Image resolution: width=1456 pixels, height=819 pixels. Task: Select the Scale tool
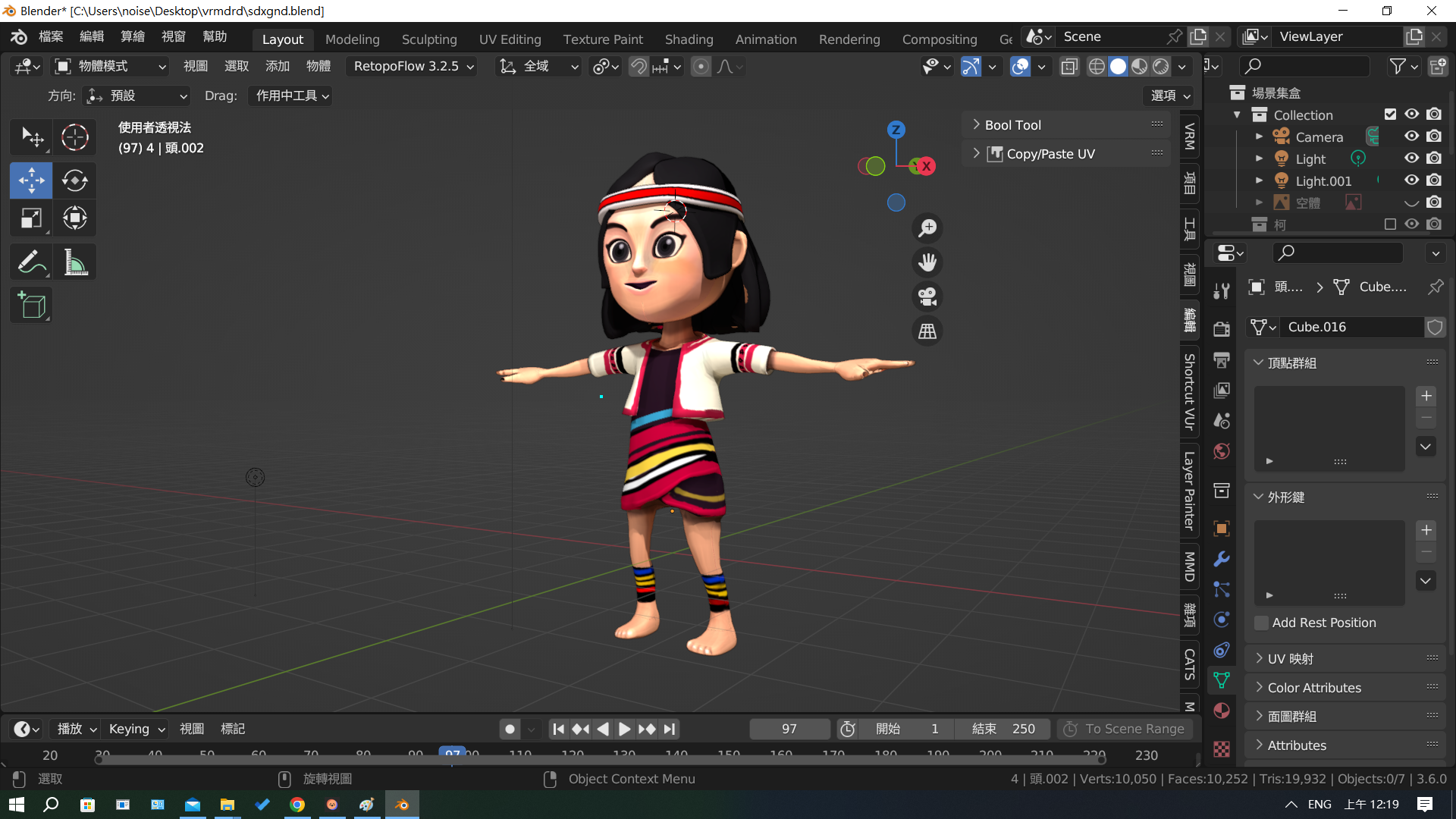coord(31,218)
